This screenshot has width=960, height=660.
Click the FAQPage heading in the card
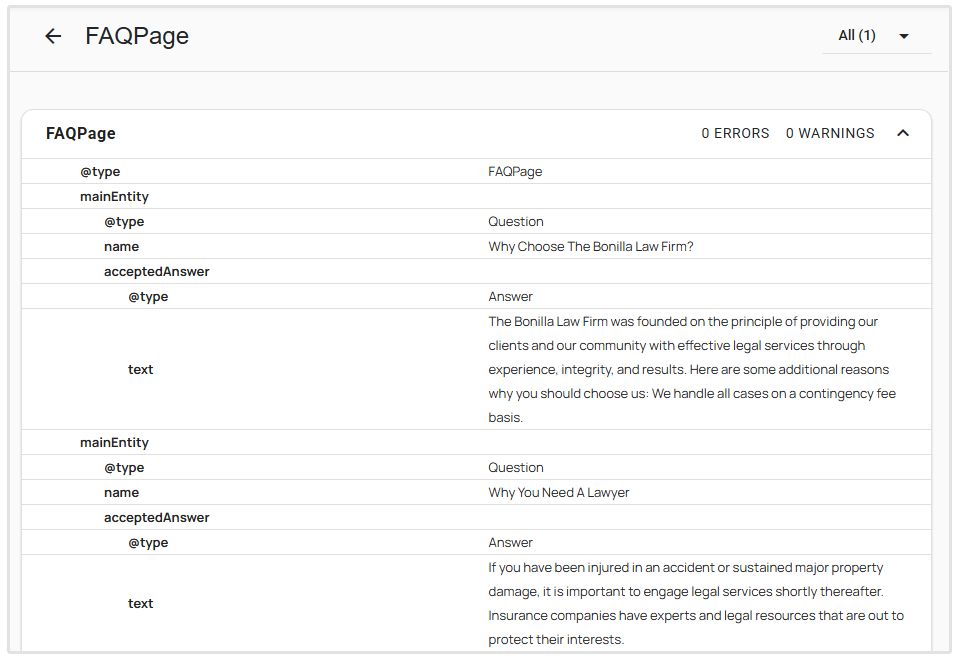click(79, 132)
